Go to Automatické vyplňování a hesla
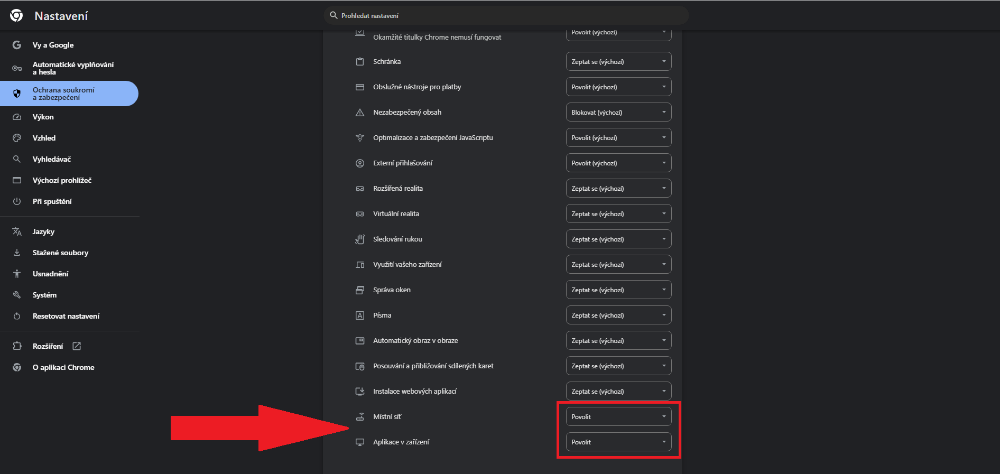Screen dimensions: 1000x474 click(x=72, y=69)
